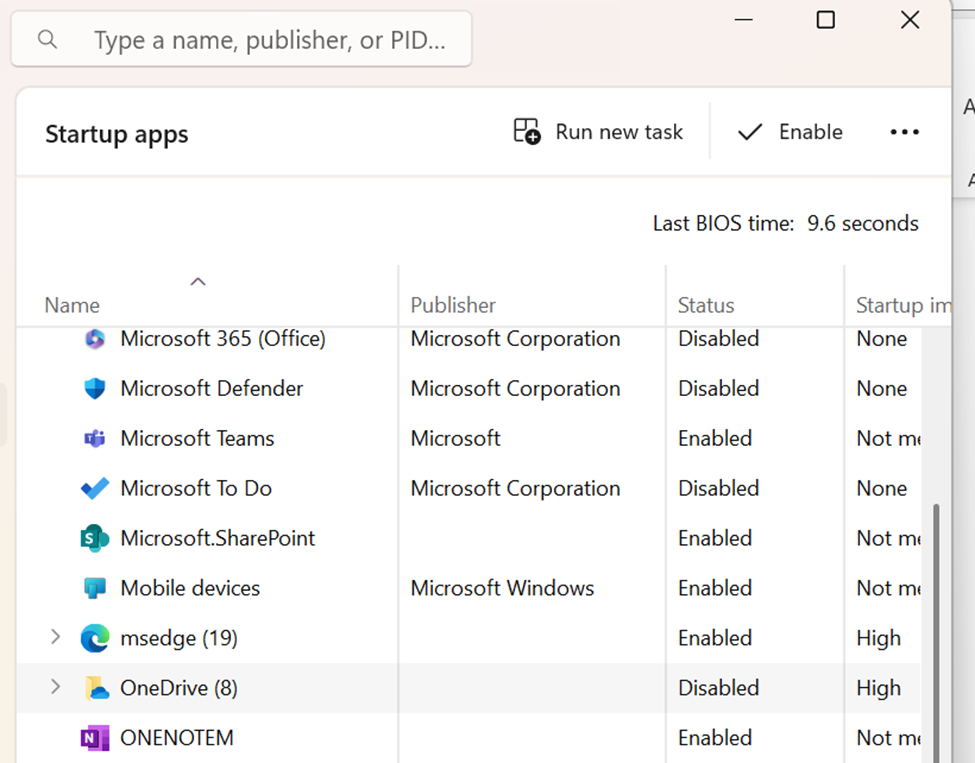Click the ONENOTEM OneNote icon
The height and width of the screenshot is (763, 975).
(95, 738)
